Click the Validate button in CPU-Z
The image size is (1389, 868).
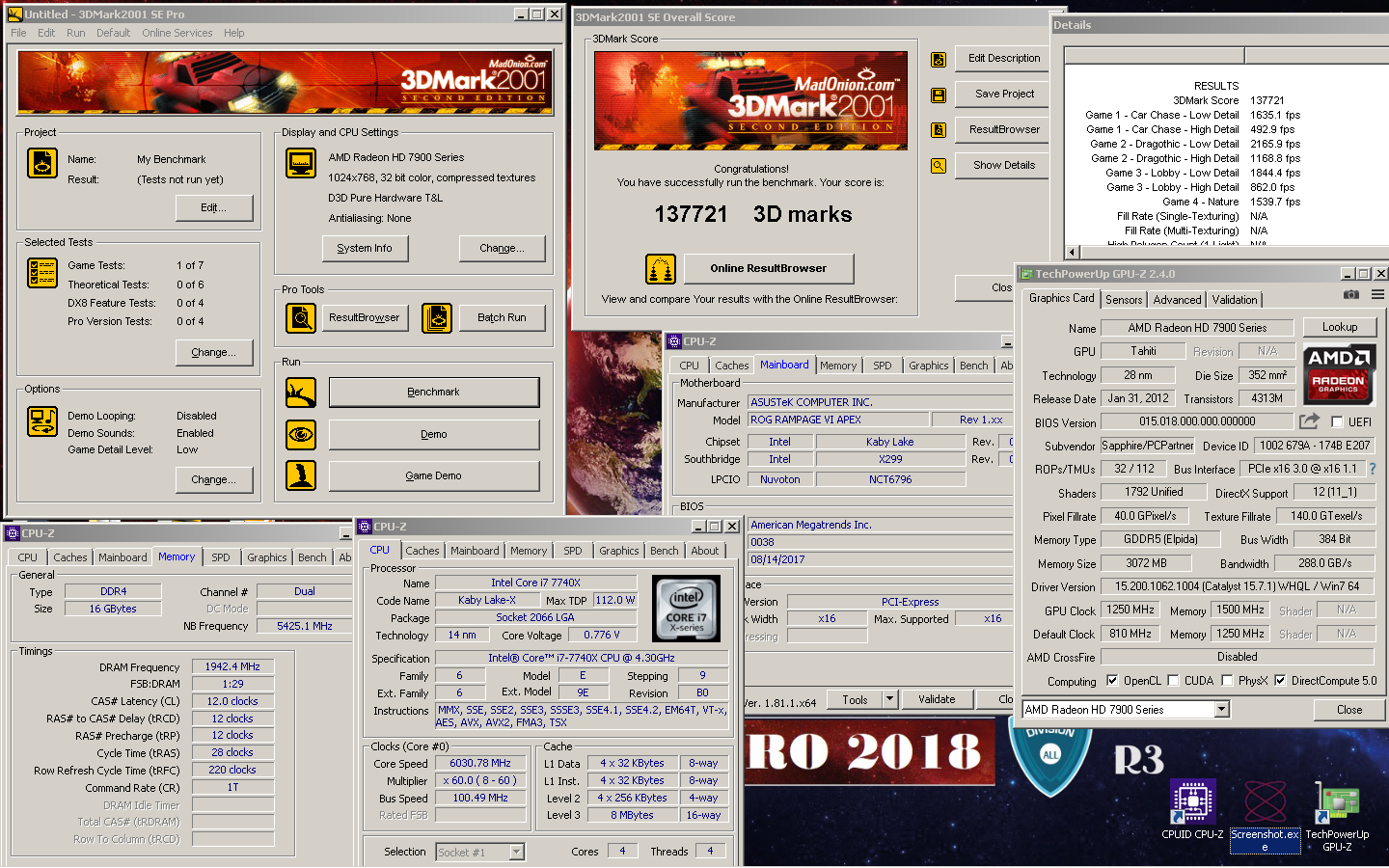pyautogui.click(x=937, y=699)
